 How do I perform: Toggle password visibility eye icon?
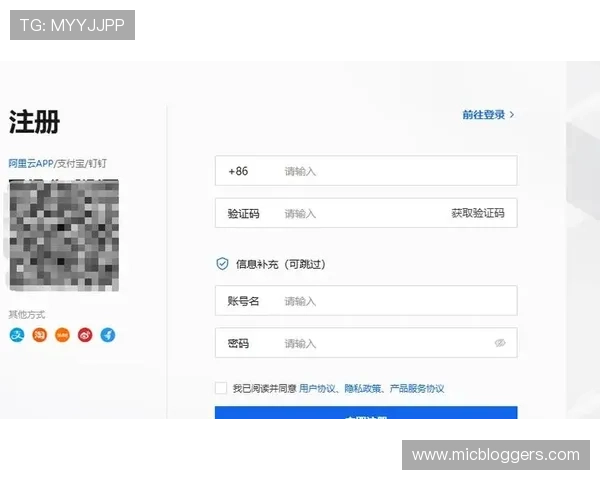coord(500,343)
